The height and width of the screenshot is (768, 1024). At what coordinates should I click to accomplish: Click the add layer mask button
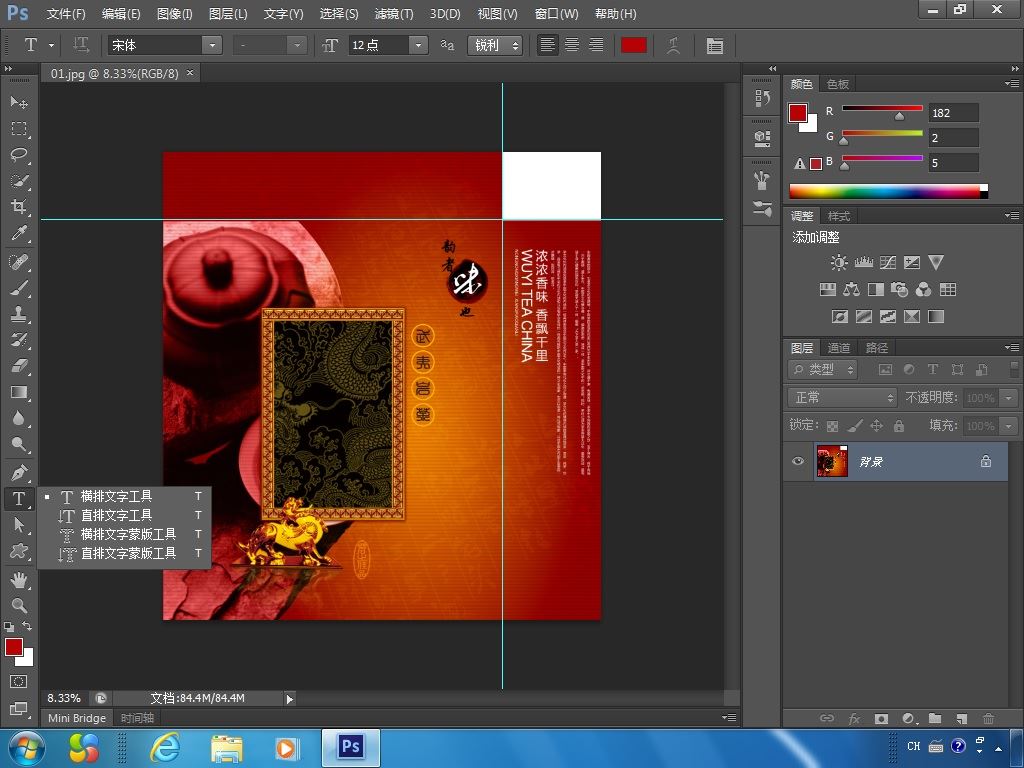[881, 718]
